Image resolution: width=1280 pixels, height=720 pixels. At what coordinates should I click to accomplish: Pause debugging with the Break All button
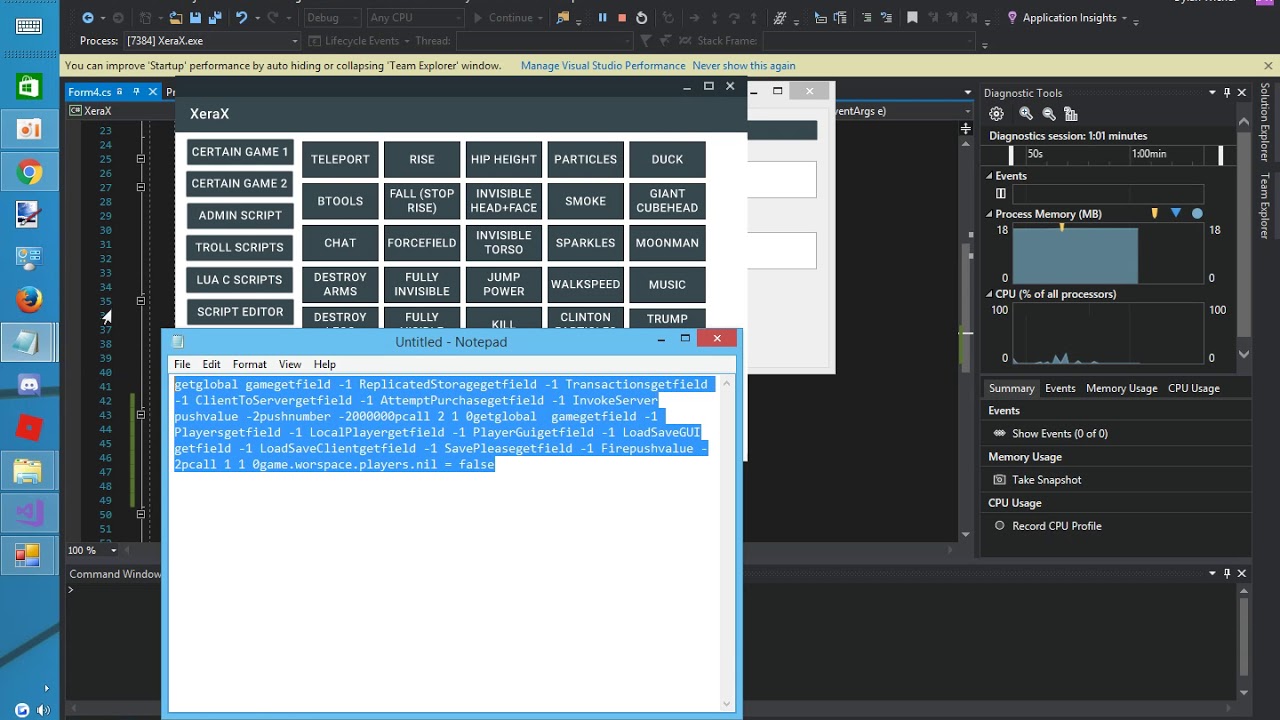tap(602, 18)
